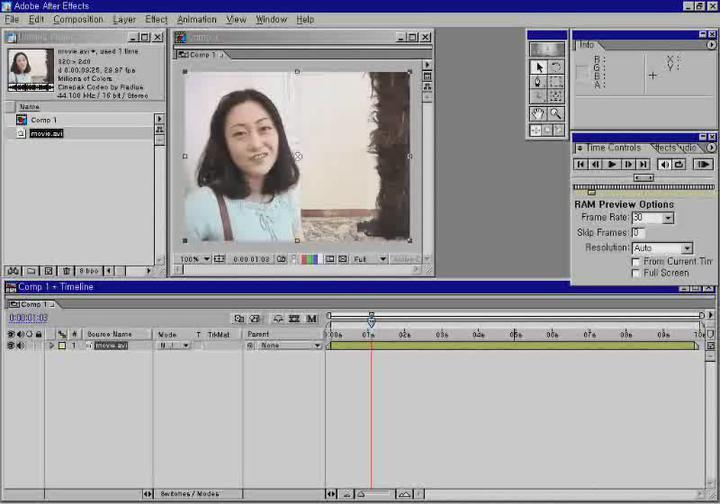This screenshot has height=504, width=720.
Task: Jump to last frame in Time Controls
Action: (643, 164)
